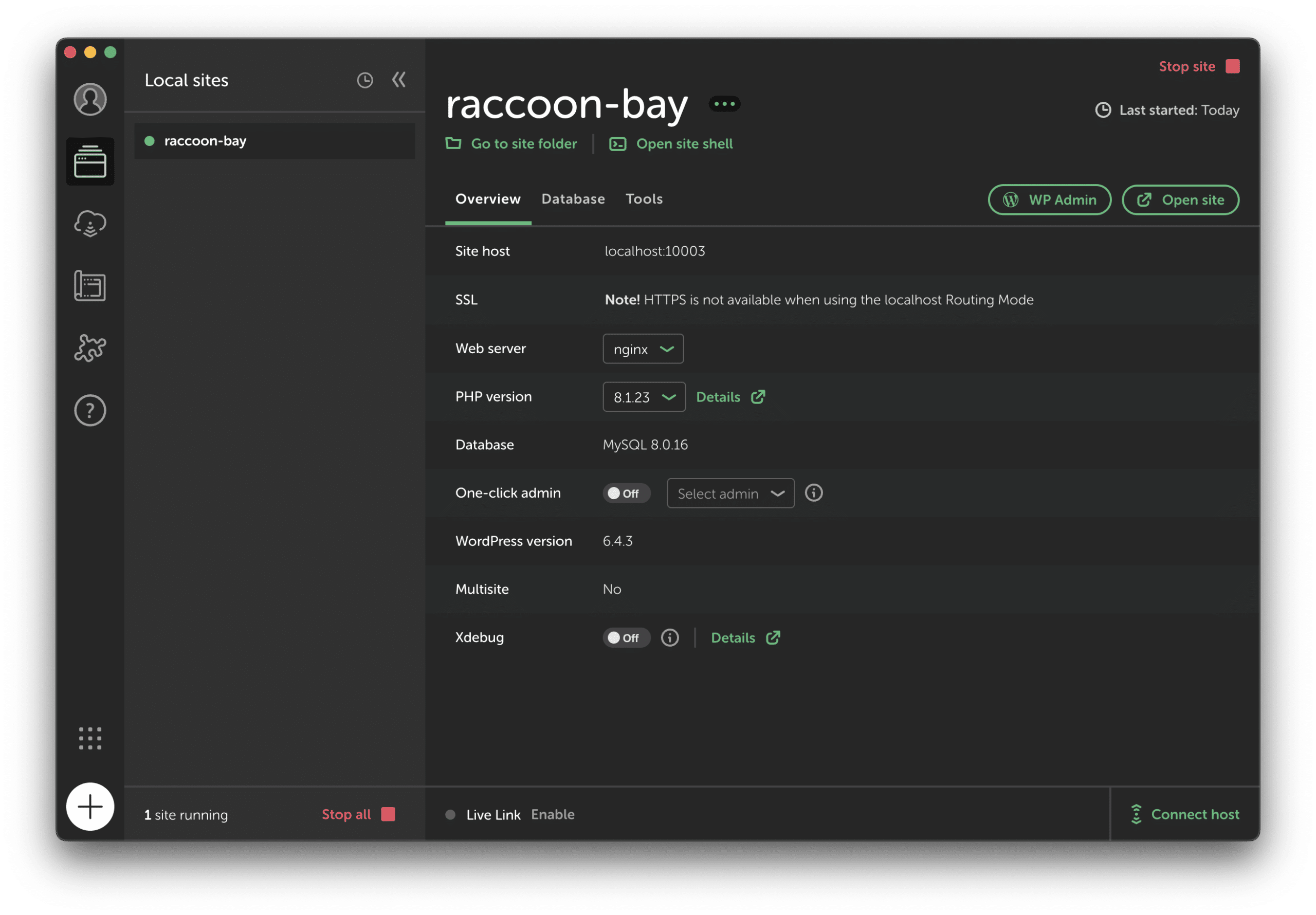1316x915 pixels.
Task: Open the Help question mark icon
Action: pyautogui.click(x=90, y=411)
